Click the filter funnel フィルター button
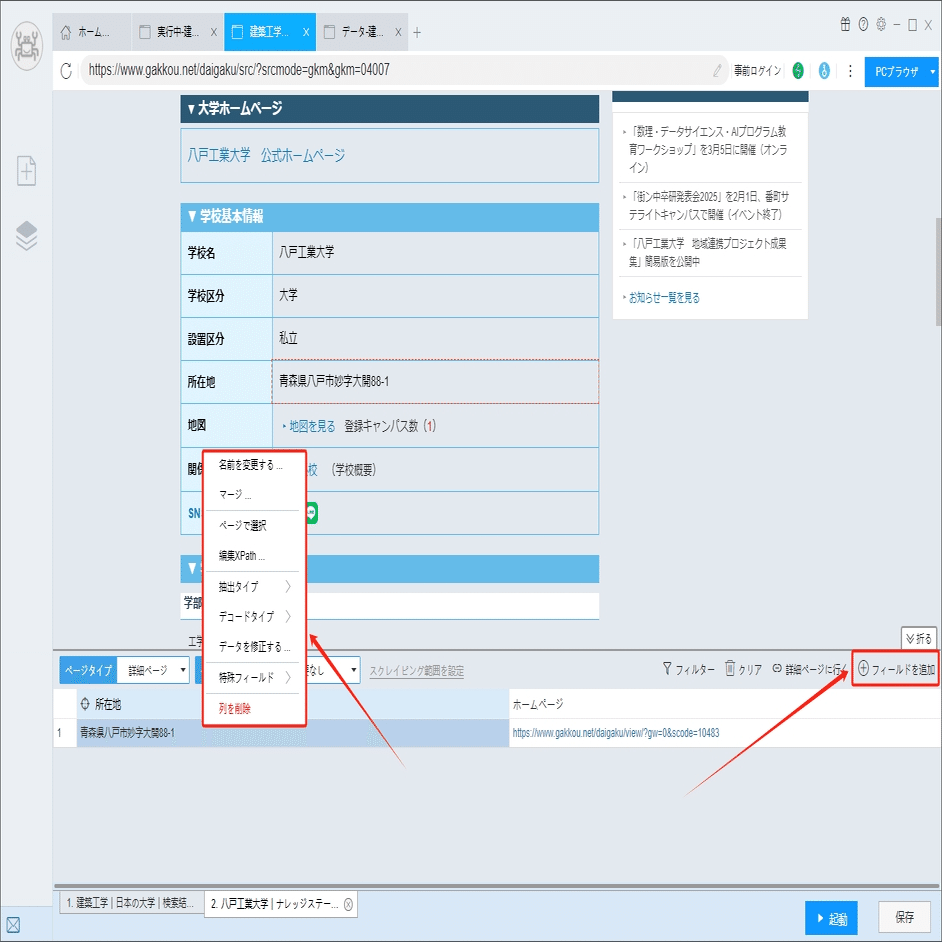This screenshot has width=942, height=942. coord(688,669)
